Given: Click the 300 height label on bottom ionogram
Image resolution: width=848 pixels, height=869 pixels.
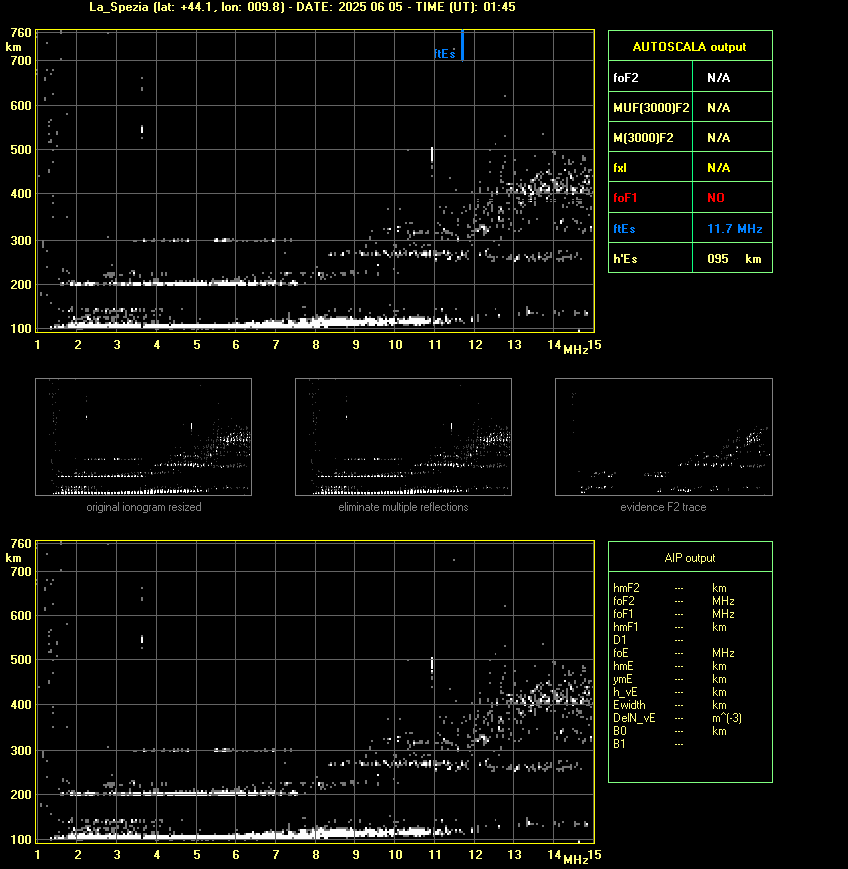Looking at the screenshot, I should pyautogui.click(x=21, y=750).
